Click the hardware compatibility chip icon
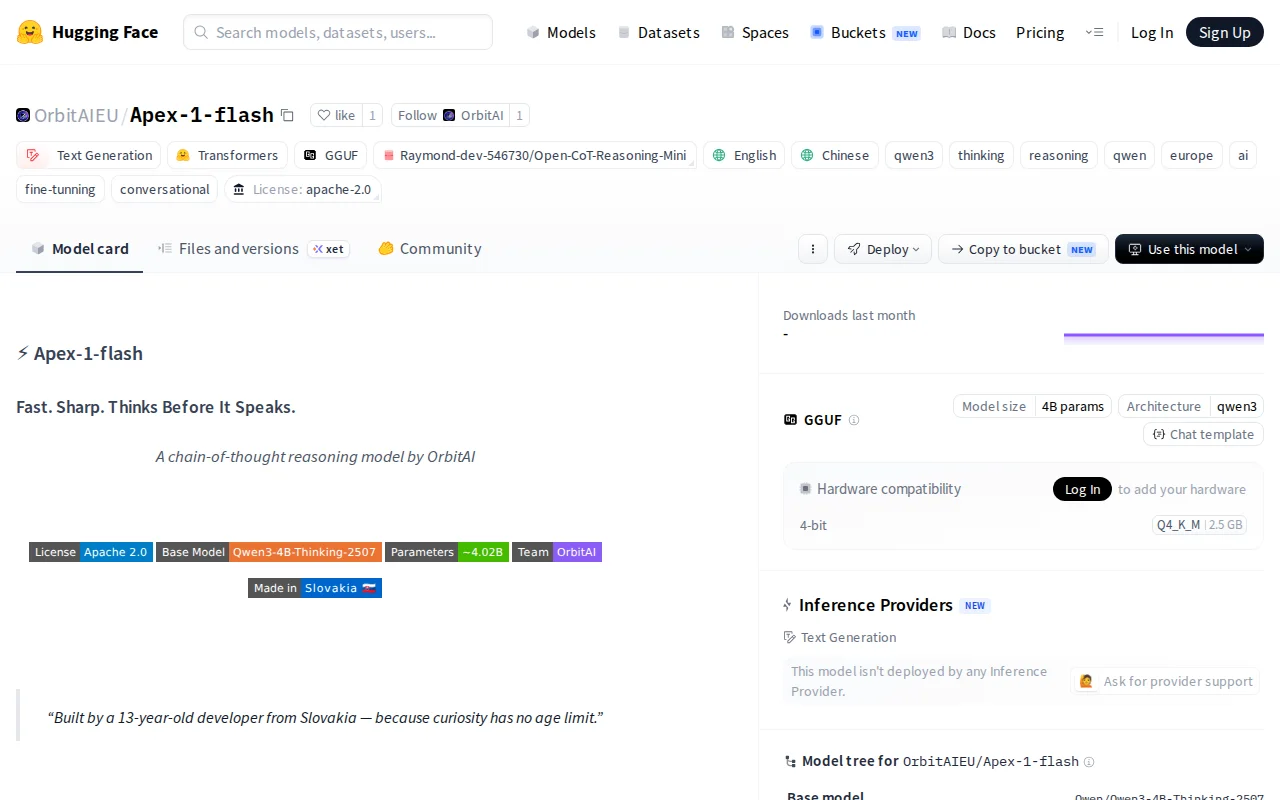The height and width of the screenshot is (800, 1280). (805, 489)
